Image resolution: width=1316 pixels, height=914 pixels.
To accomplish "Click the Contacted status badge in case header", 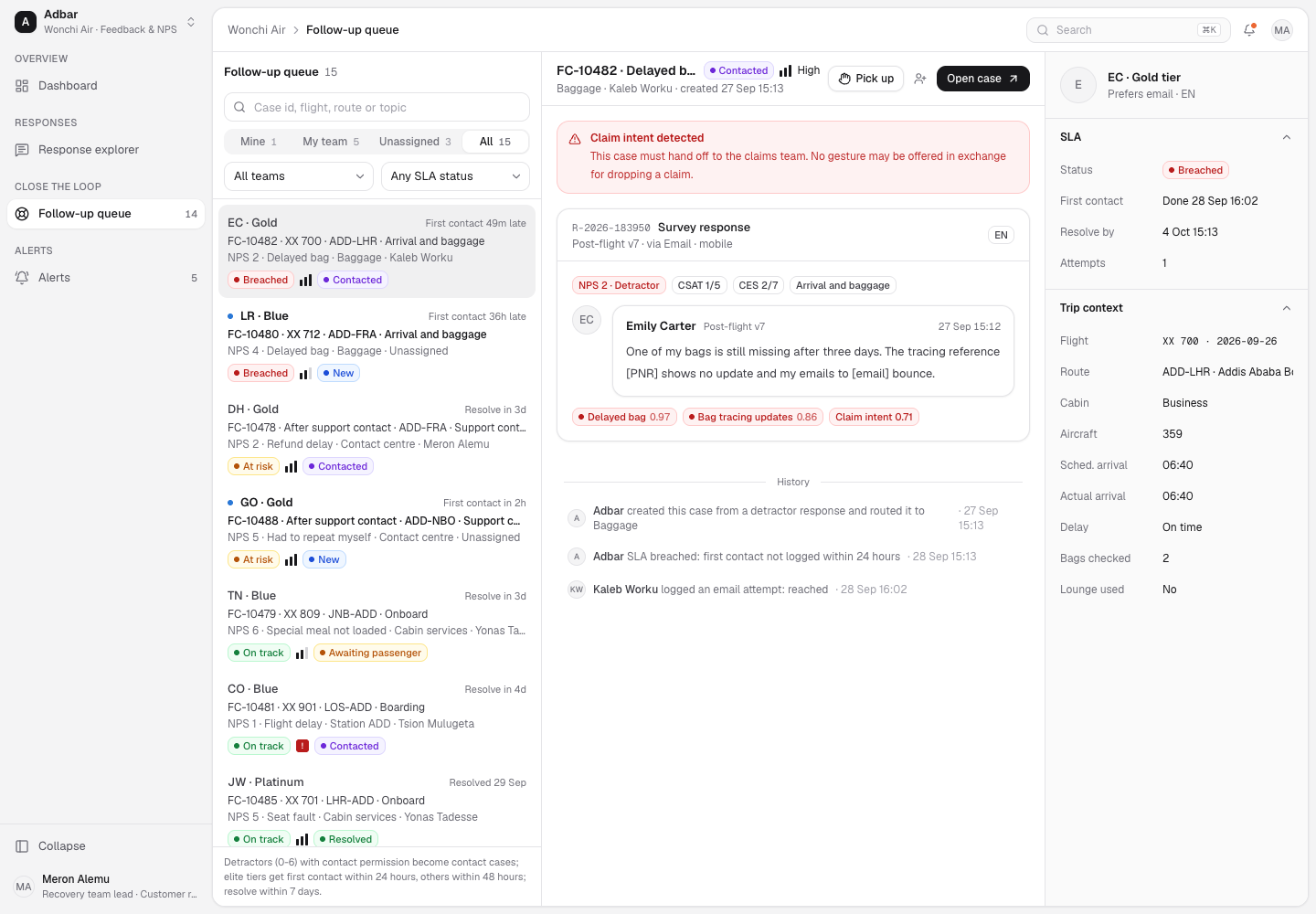I will pos(738,70).
